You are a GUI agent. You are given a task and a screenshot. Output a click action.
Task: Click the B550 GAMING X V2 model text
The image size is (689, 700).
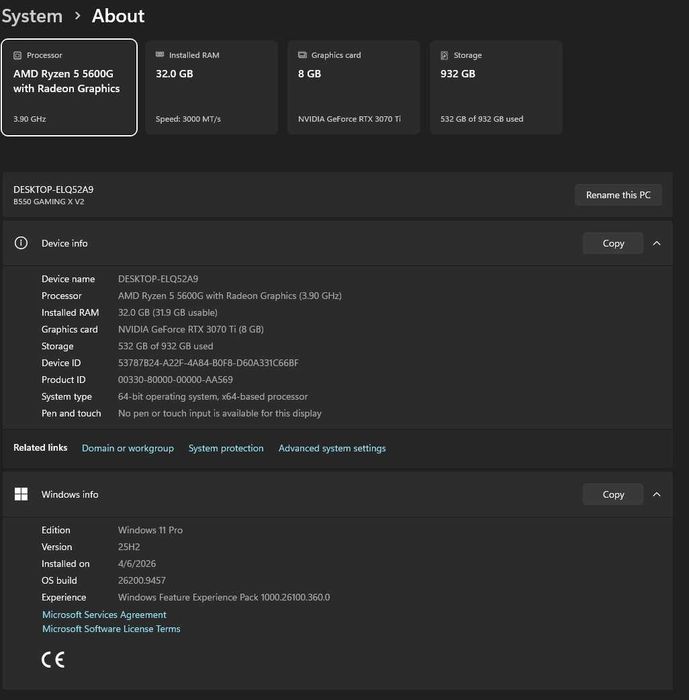(x=49, y=202)
